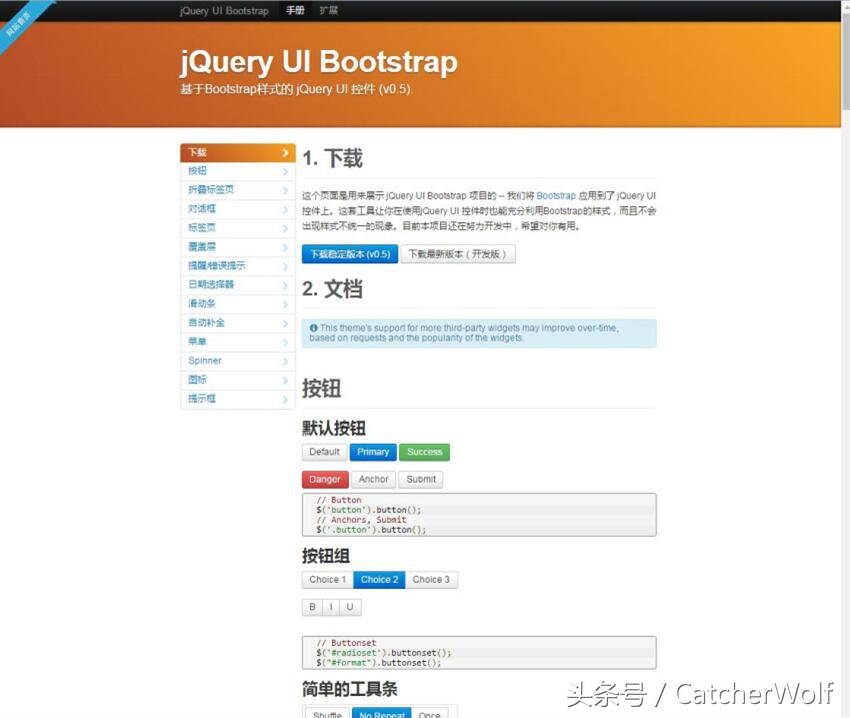Click the Submit button
The width and height of the screenshot is (850, 718).
421,479
